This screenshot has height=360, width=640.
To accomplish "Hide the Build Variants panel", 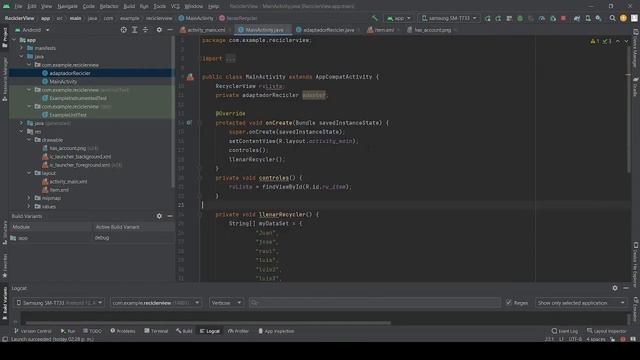I will click(x=170, y=216).
